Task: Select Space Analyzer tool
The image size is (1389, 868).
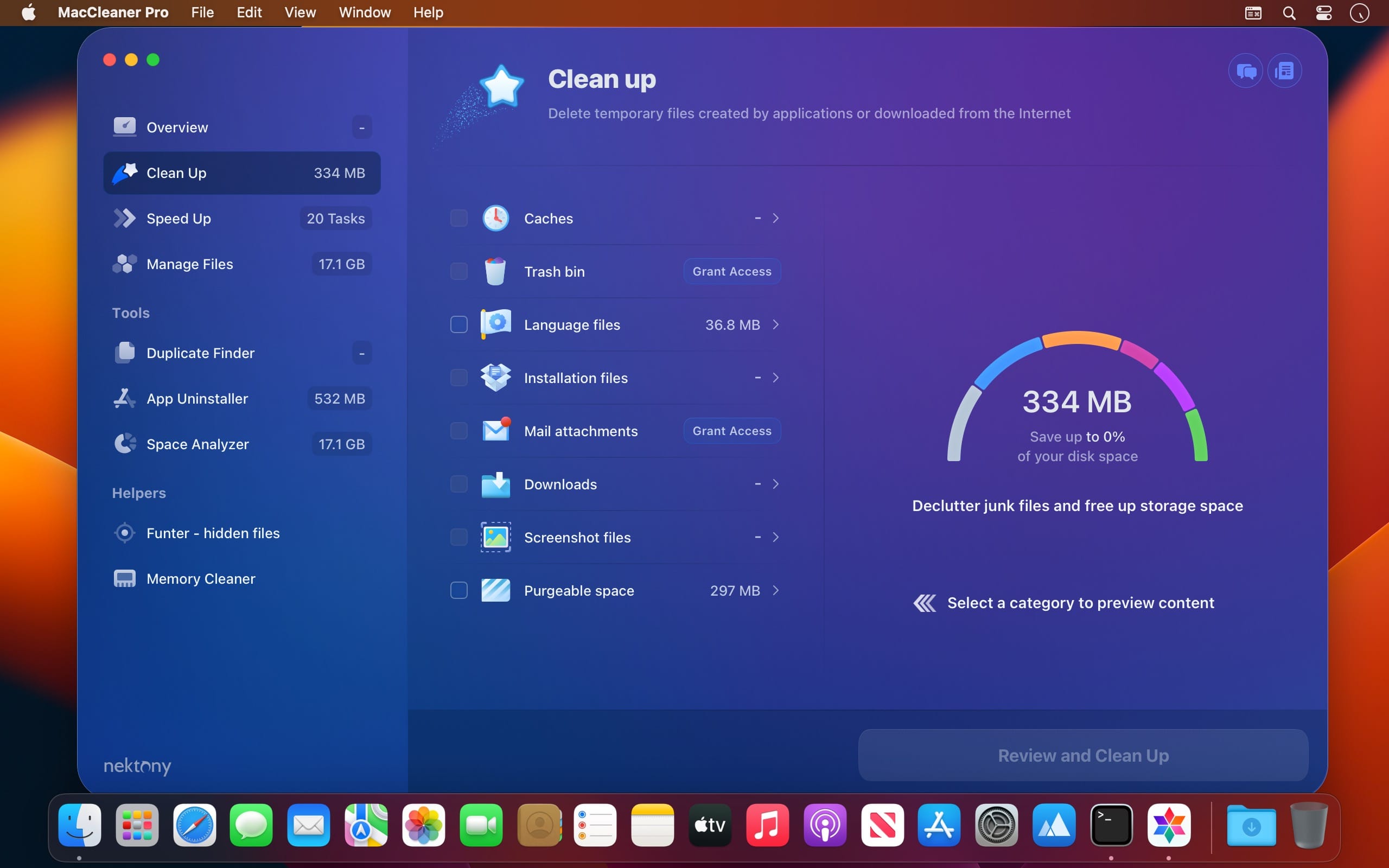Action: click(197, 444)
